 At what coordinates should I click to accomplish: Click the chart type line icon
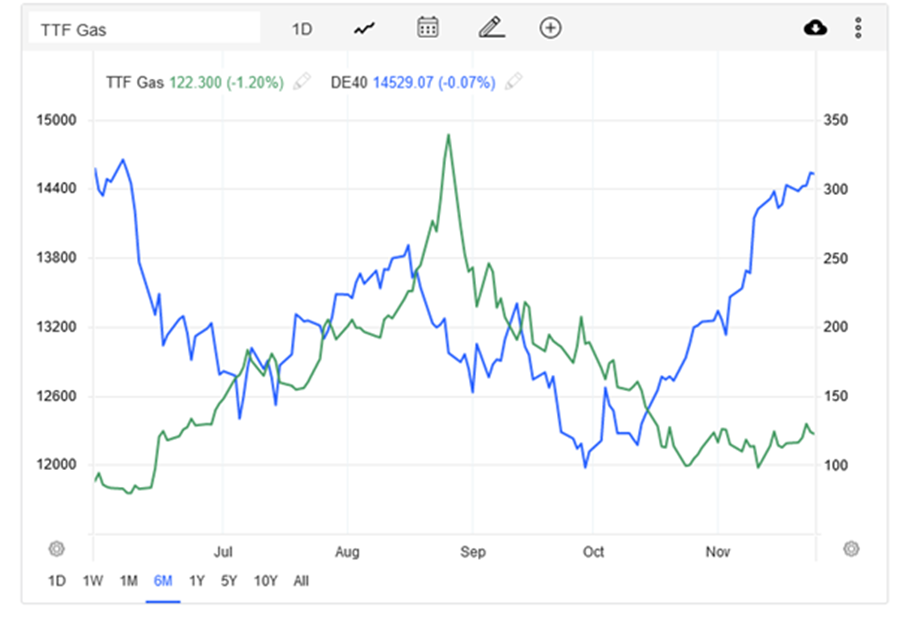[364, 28]
